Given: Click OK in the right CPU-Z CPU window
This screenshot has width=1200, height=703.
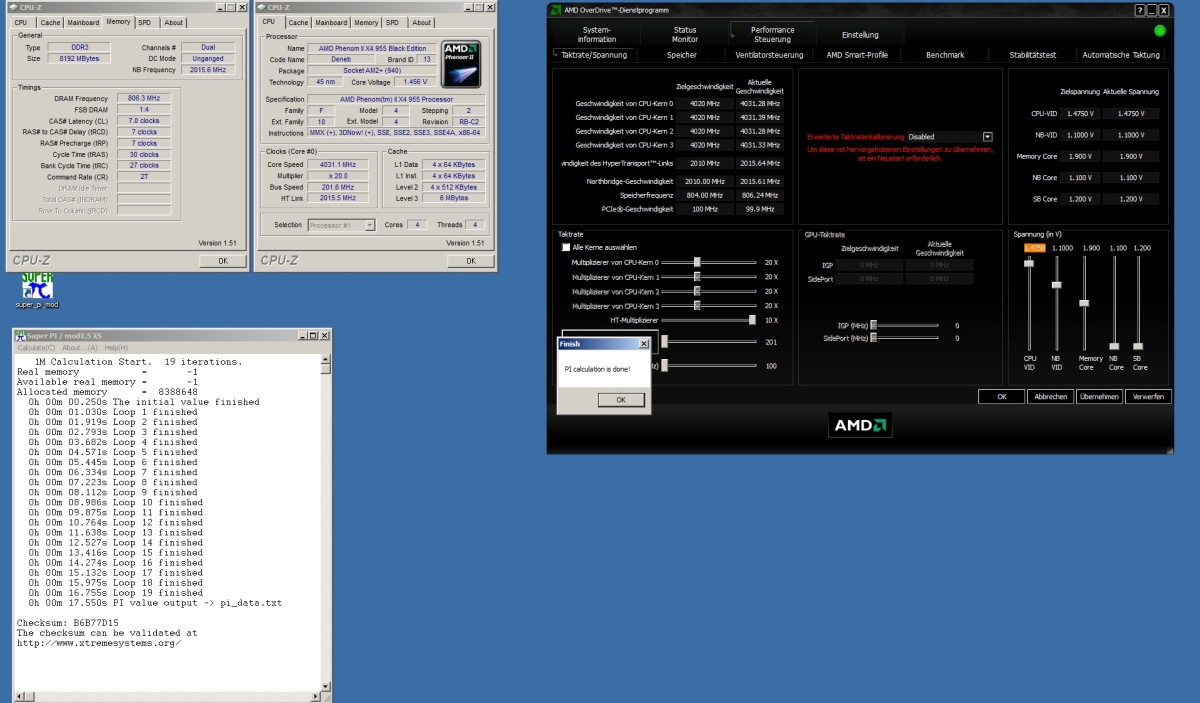Looking at the screenshot, I should (470, 260).
